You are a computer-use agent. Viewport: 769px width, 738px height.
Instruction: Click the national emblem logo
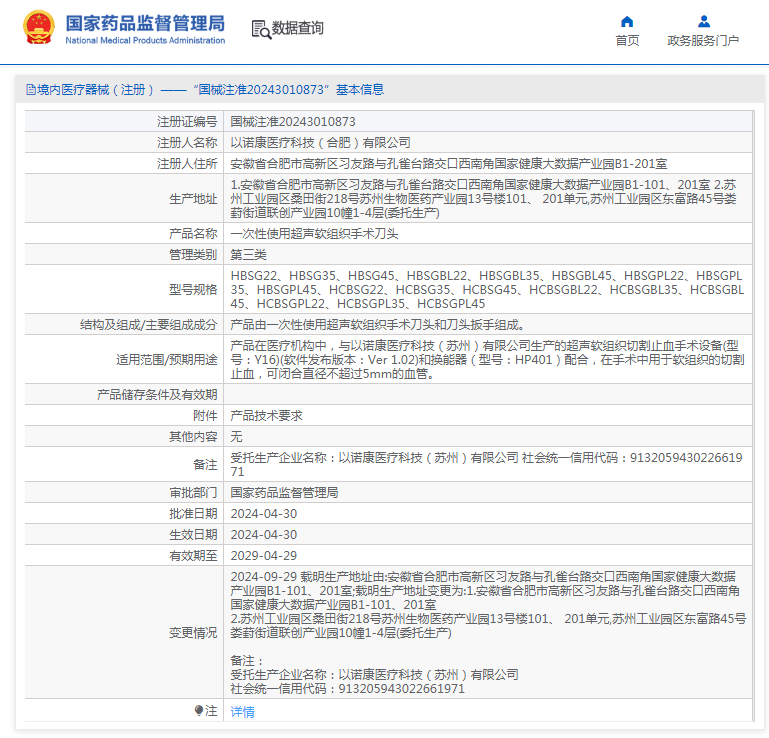[39, 27]
